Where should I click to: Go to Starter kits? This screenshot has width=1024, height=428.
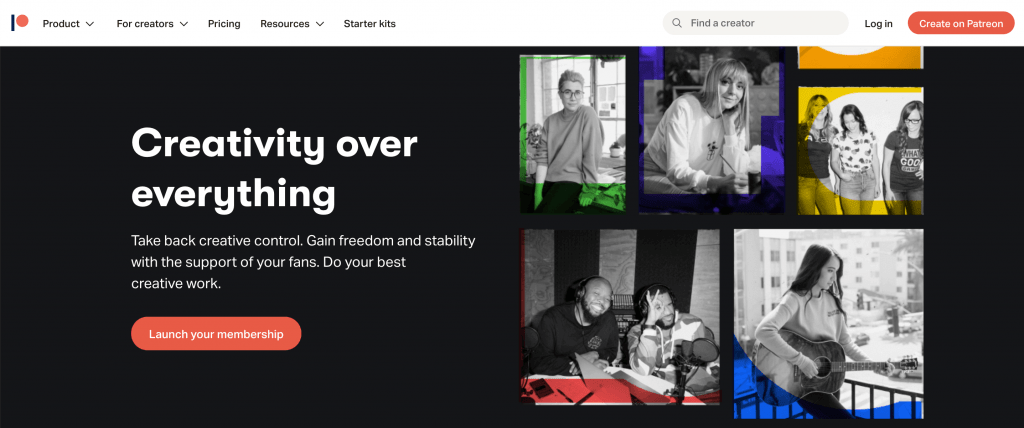[370, 24]
